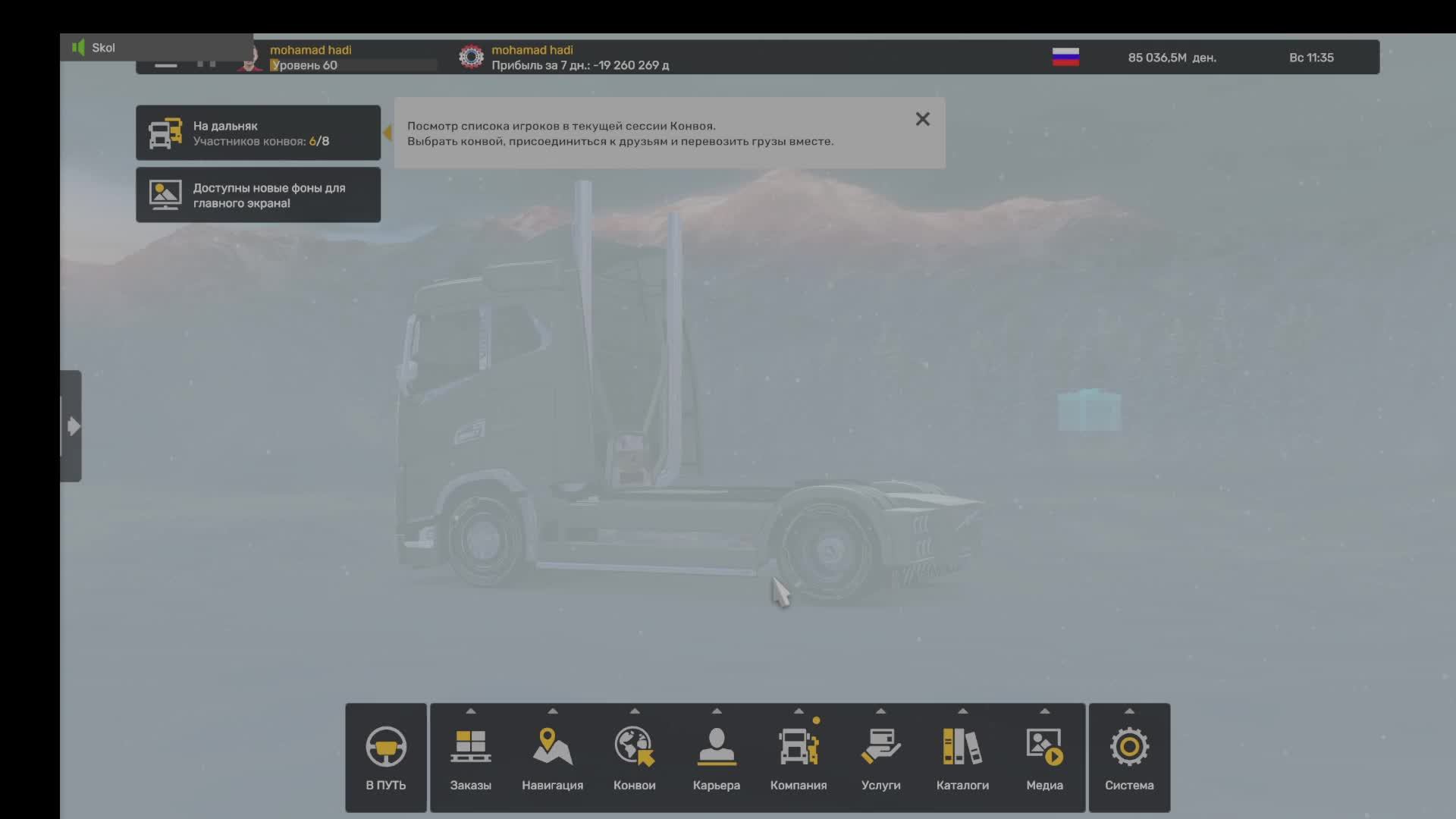Click the money balance 85 036,5M
The width and height of the screenshot is (1456, 819).
[x=1172, y=58]
